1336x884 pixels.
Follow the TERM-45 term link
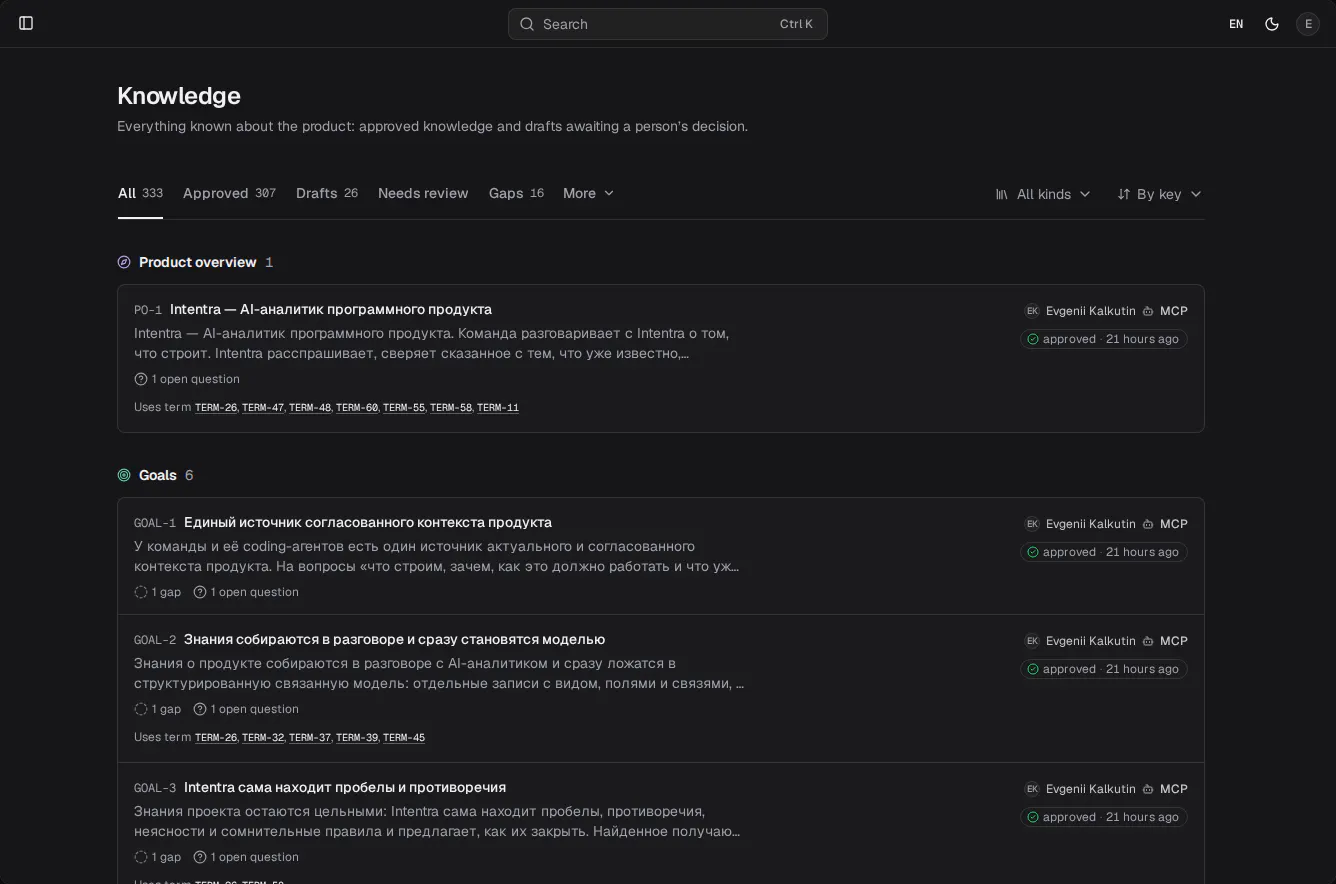pos(404,738)
